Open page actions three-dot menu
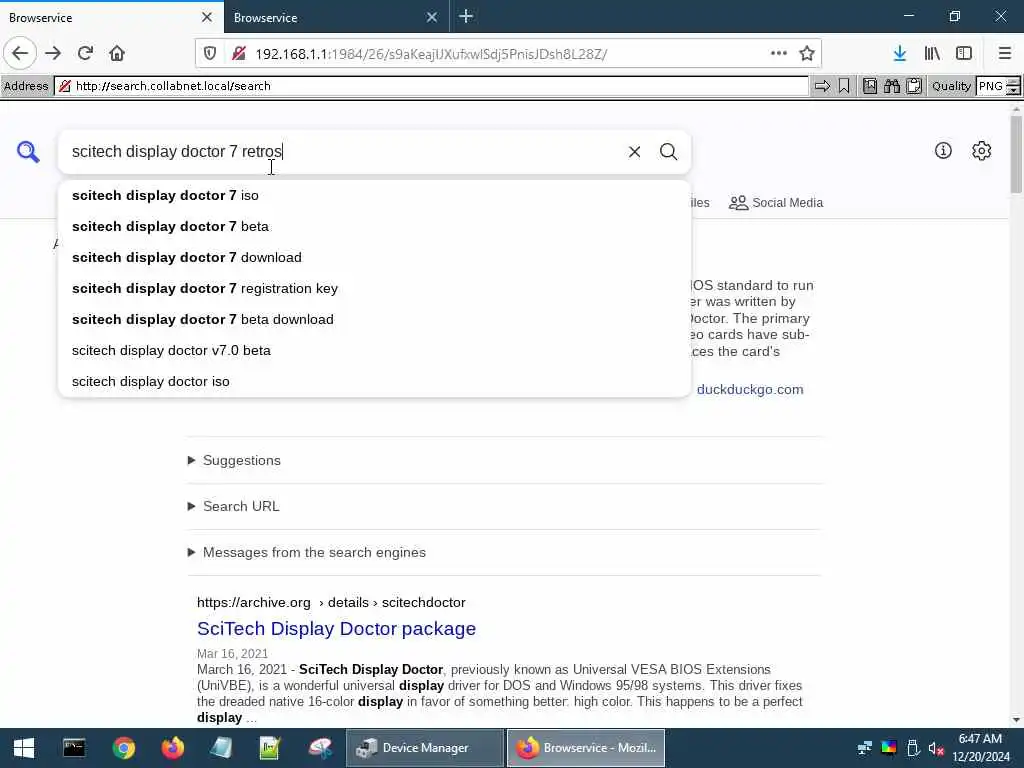This screenshot has width=1024, height=768. pyautogui.click(x=778, y=54)
